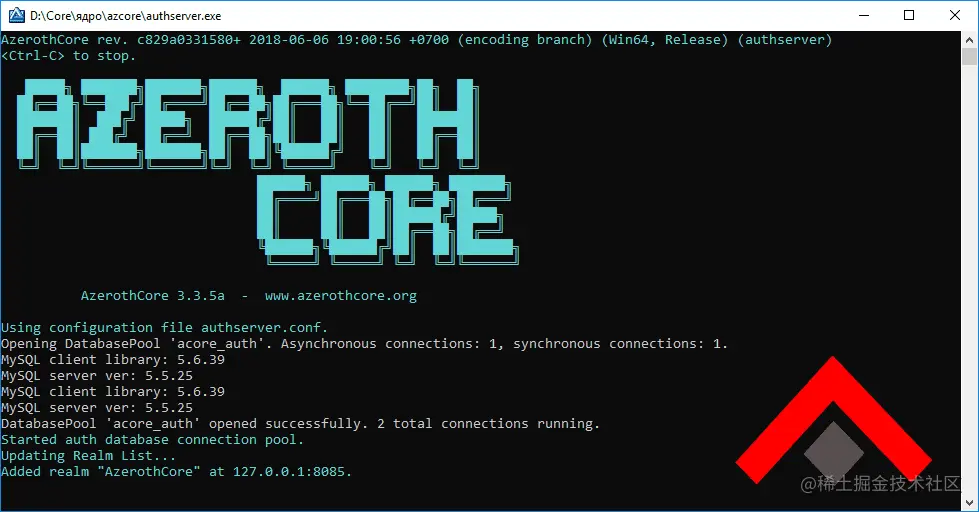Click the window title path text
Viewport: 979px width, 512px height.
(125, 16)
